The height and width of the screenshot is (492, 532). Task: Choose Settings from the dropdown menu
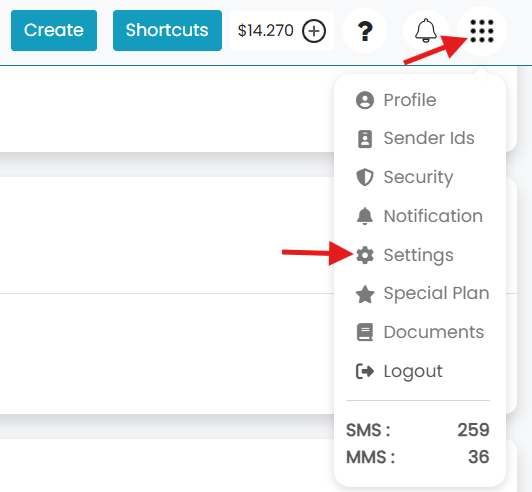pyautogui.click(x=418, y=255)
